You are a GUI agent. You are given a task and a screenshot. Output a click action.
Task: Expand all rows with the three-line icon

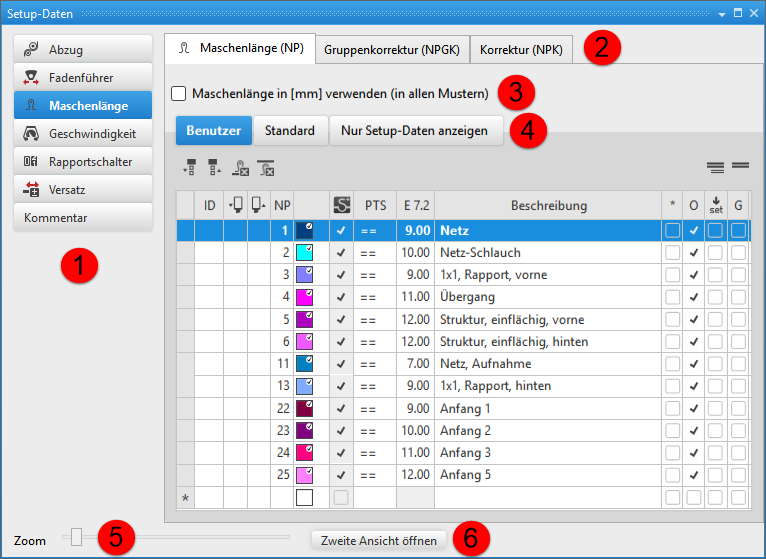point(715,167)
